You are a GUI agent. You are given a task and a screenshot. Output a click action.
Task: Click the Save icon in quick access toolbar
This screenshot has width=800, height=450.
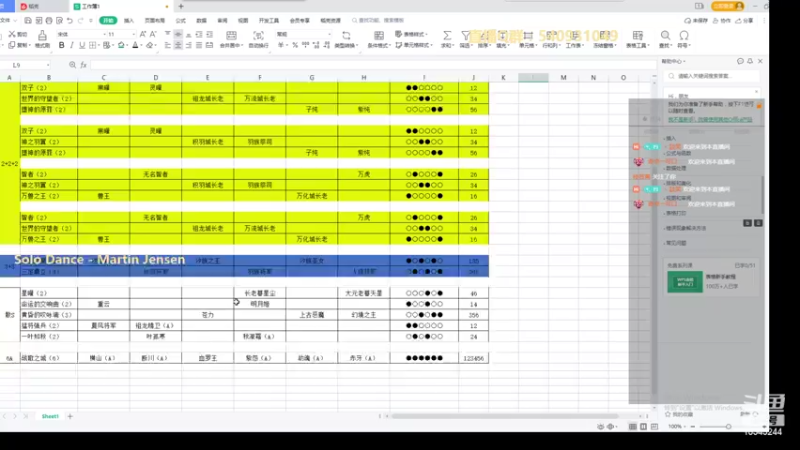click(28, 20)
